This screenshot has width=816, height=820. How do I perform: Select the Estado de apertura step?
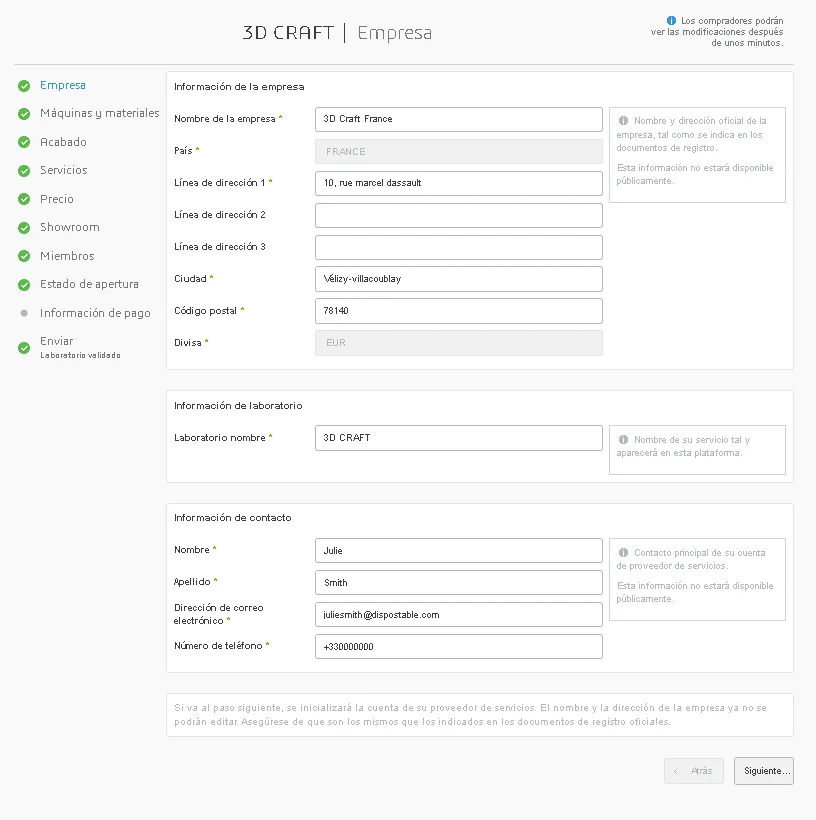click(89, 285)
